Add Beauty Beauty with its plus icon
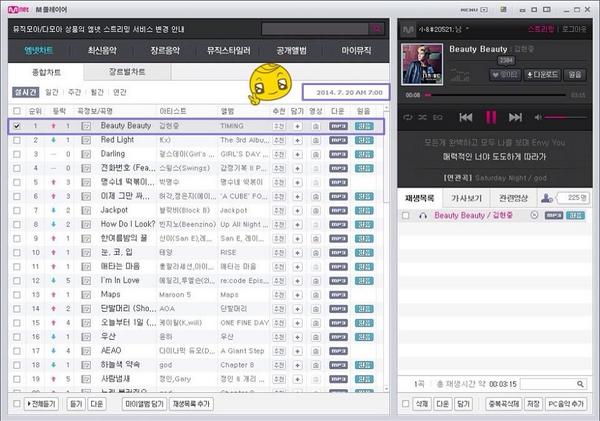Image resolution: width=600 pixels, height=421 pixels. pyautogui.click(x=297, y=126)
